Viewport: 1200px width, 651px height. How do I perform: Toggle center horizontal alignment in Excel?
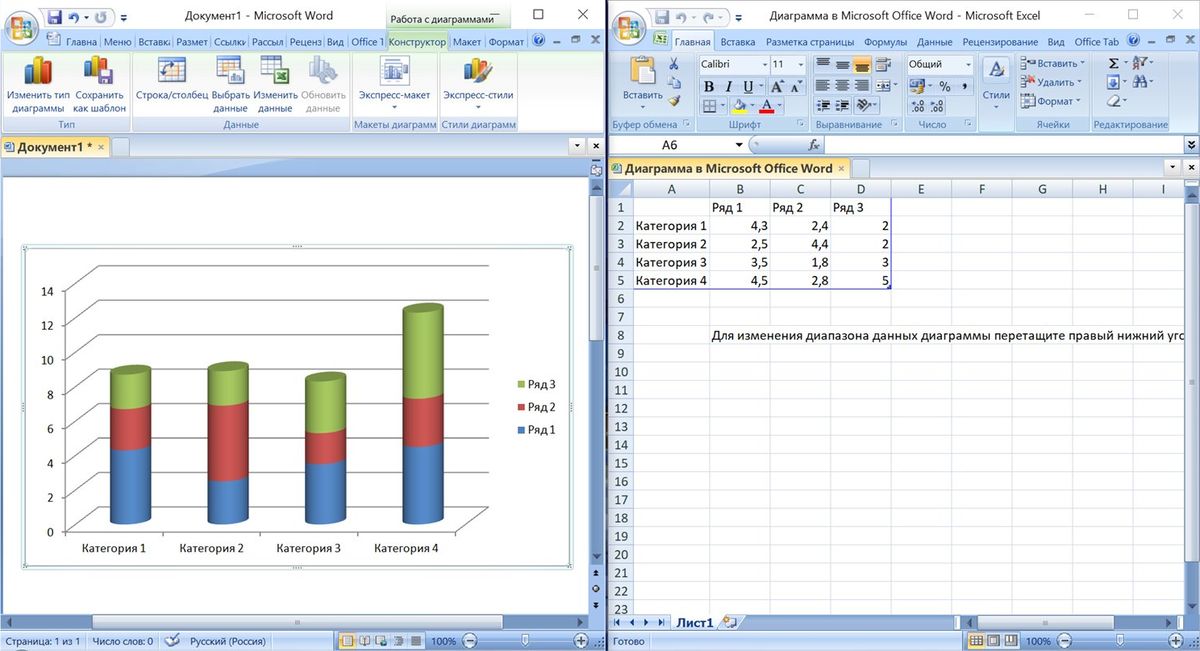point(842,86)
